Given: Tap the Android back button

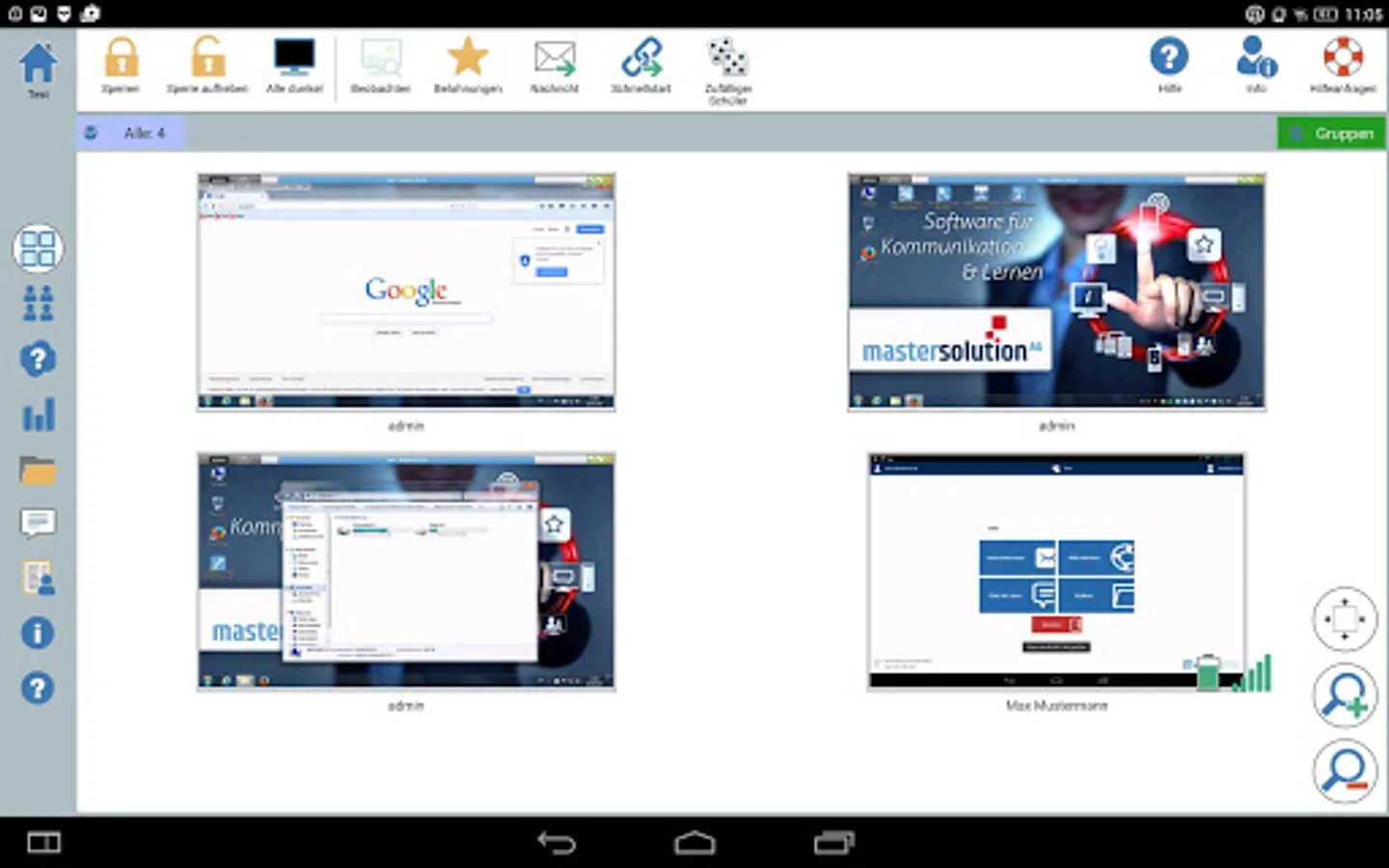Looking at the screenshot, I should pos(557,843).
